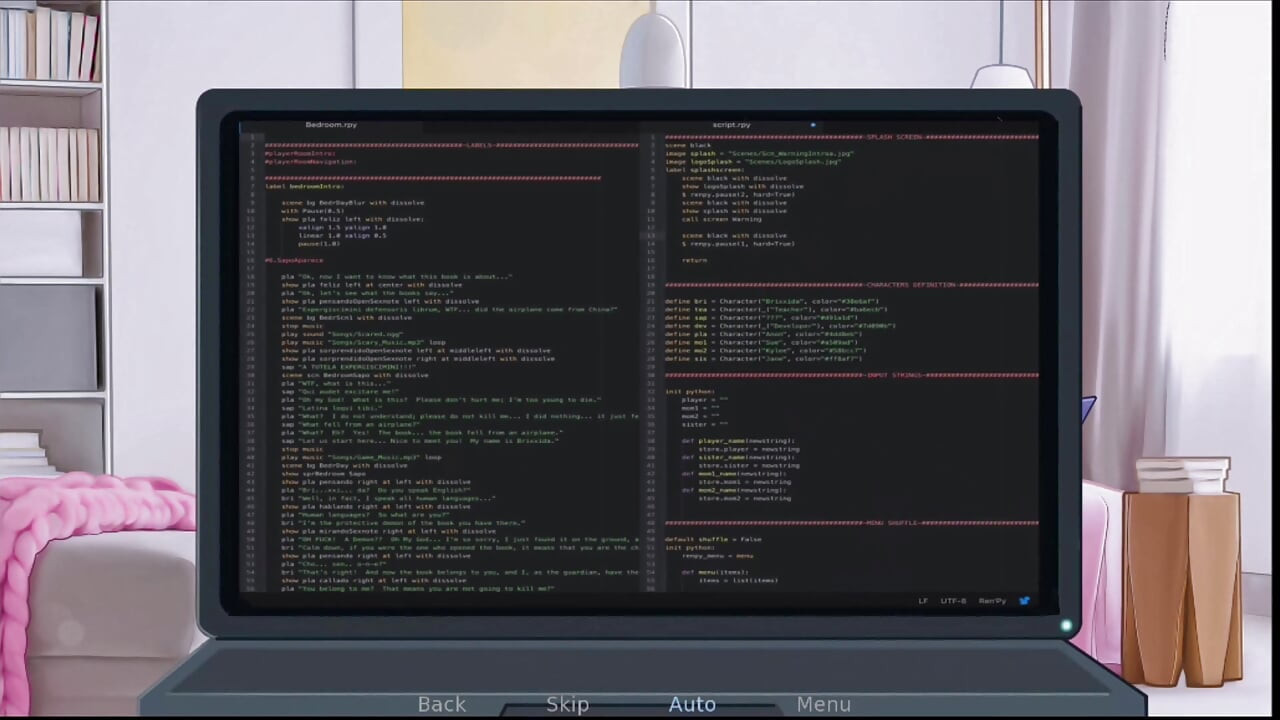Click the 'return' statement in script.rpy
Screen dimensions: 1280x720
click(x=694, y=260)
